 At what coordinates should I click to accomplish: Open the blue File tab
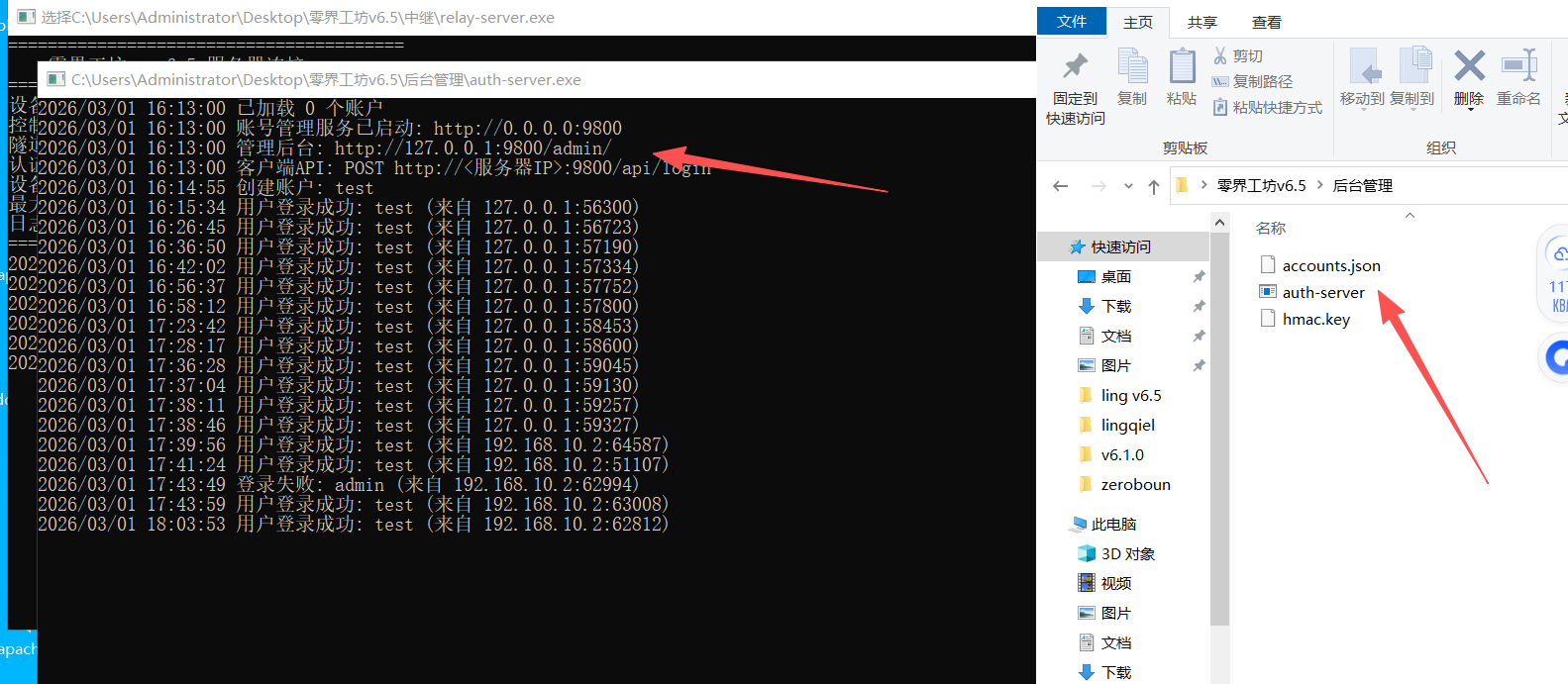click(1071, 22)
